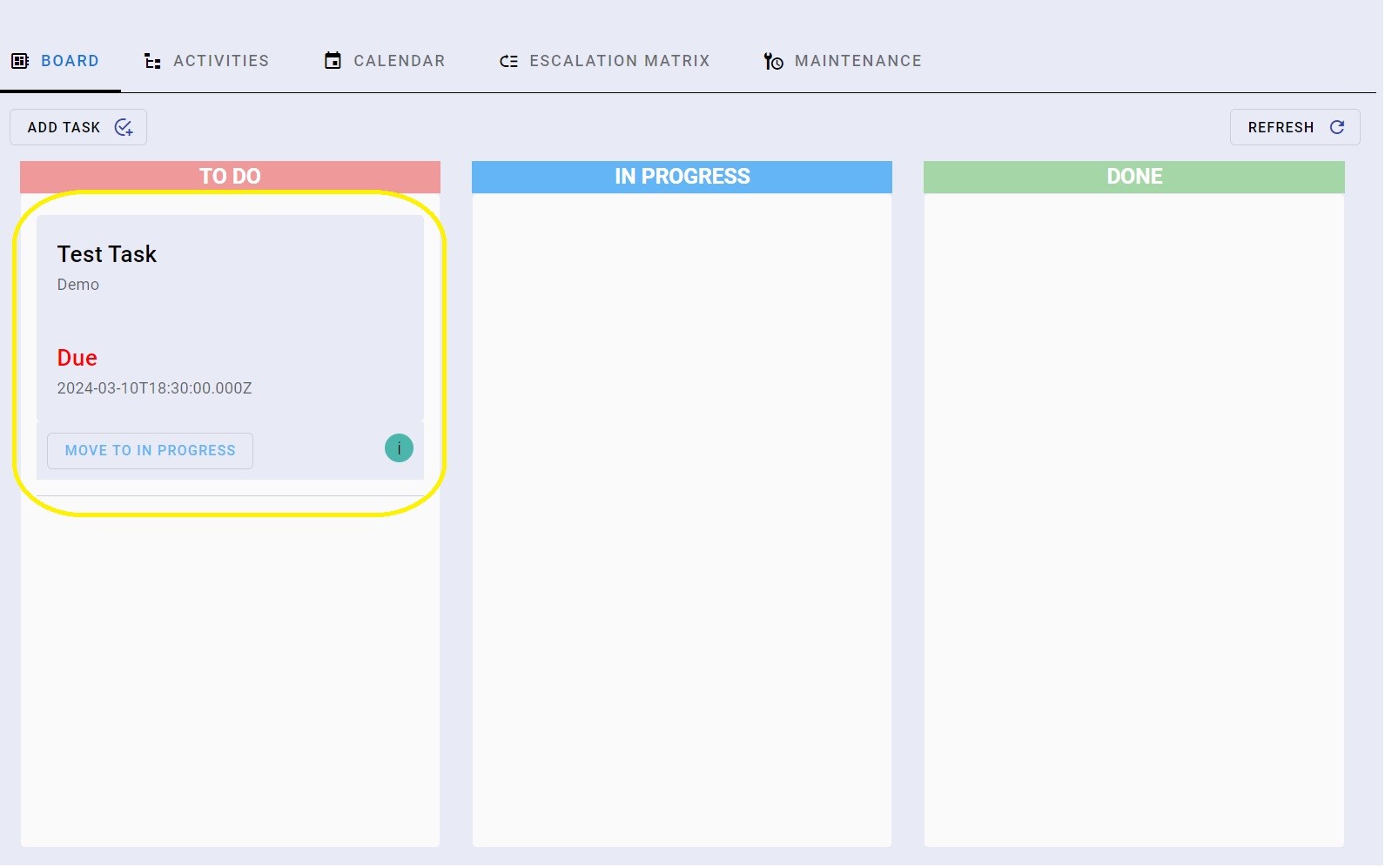The image size is (1385, 868).
Task: Select the Board tab label
Action: tap(70, 61)
